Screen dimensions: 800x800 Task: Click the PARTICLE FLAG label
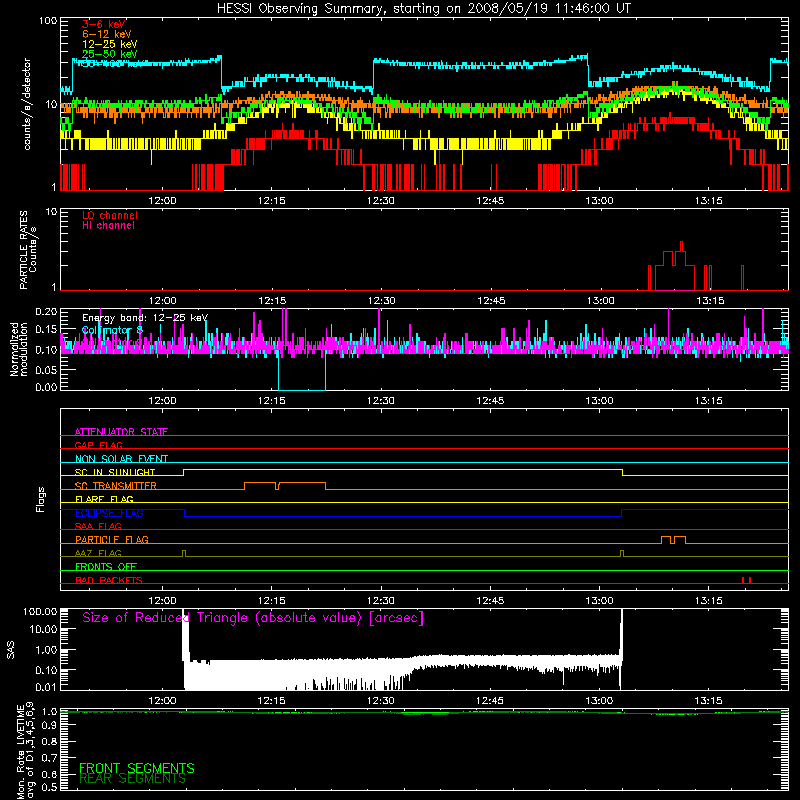click(x=112, y=539)
